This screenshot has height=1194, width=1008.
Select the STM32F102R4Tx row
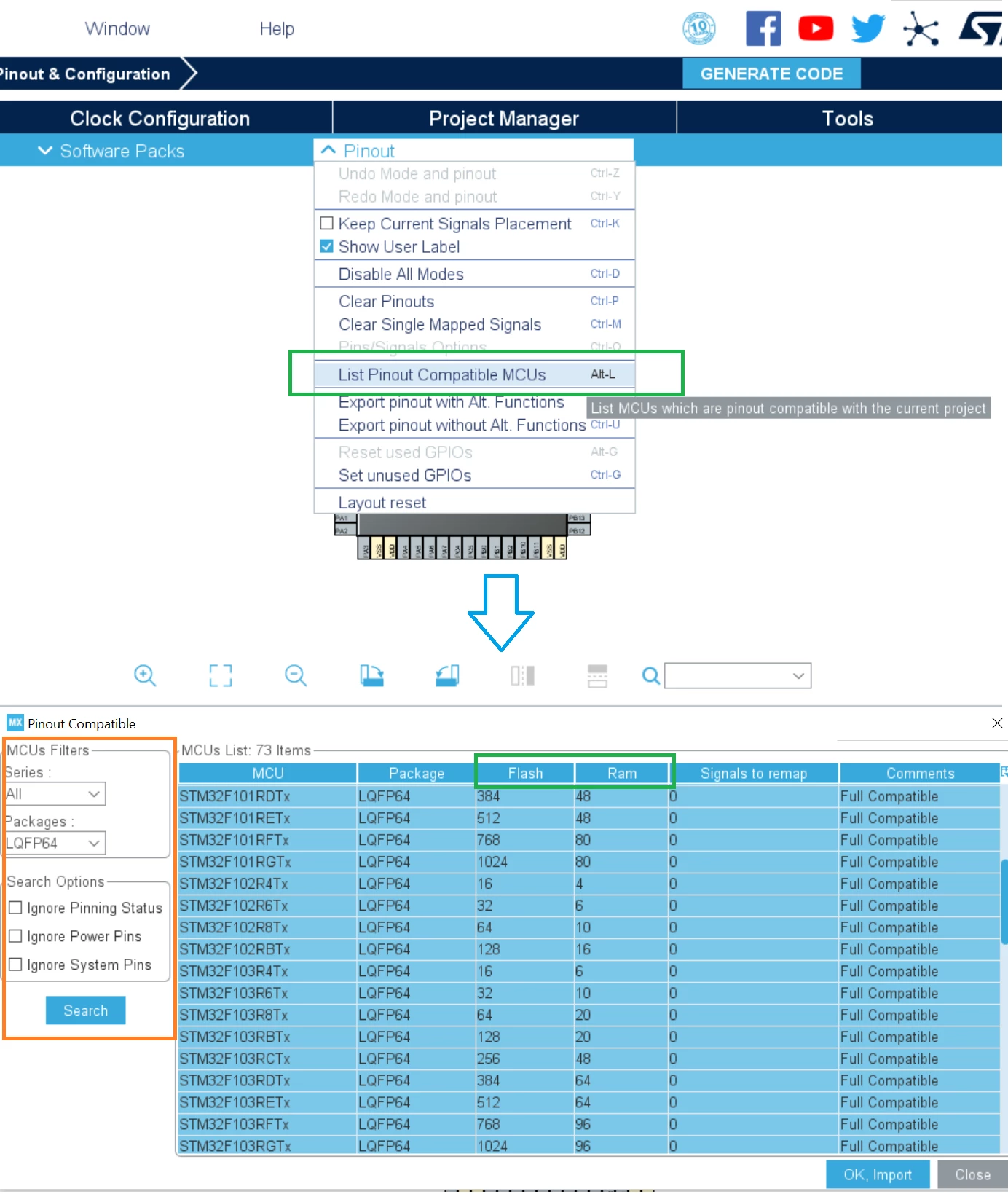point(589,884)
